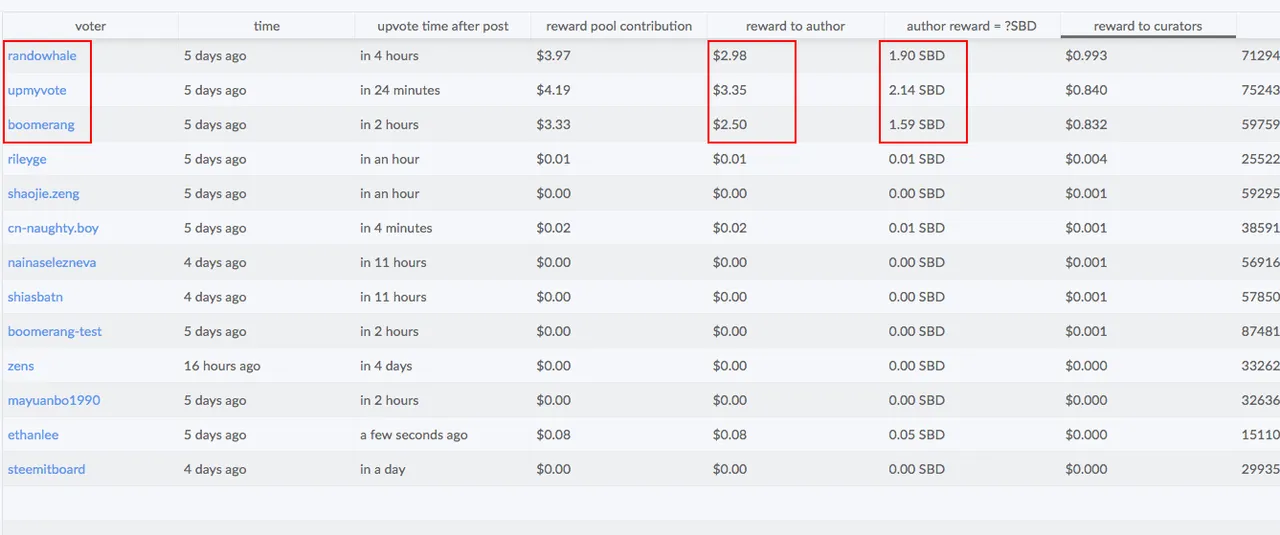Select the 2.14 SBD author reward cell
This screenshot has width=1280, height=535.
point(917,90)
